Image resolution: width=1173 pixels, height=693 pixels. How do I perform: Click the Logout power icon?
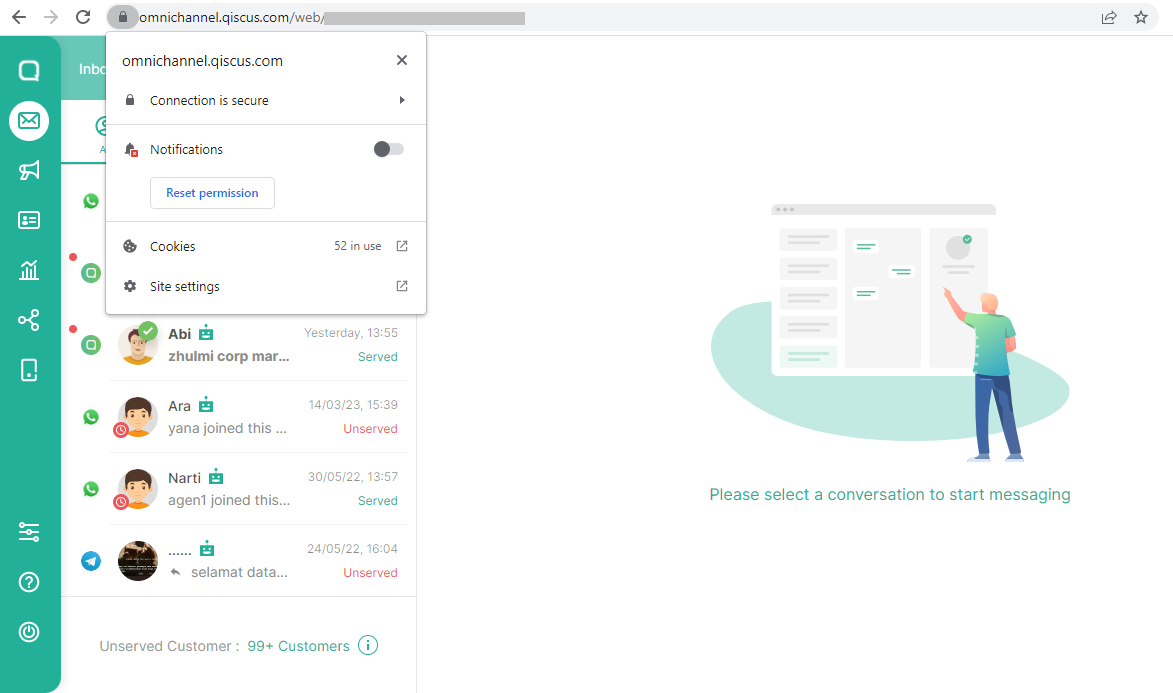[29, 632]
